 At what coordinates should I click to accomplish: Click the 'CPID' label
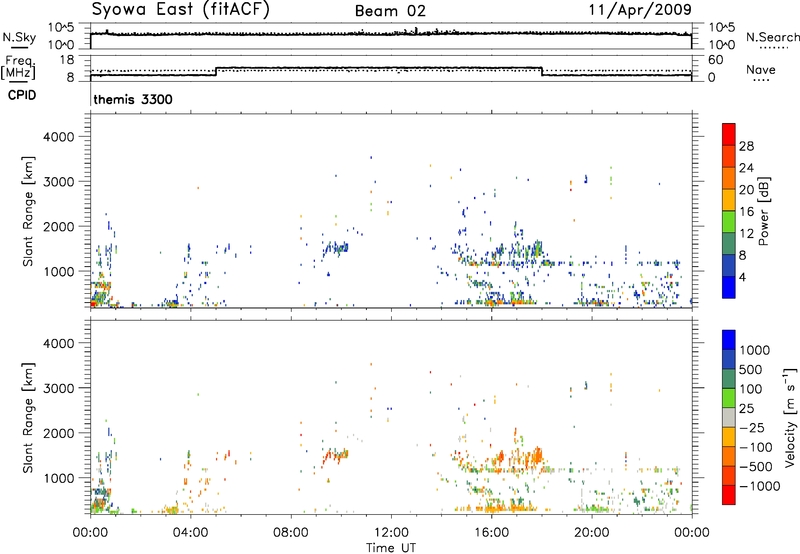pyautogui.click(x=22, y=95)
